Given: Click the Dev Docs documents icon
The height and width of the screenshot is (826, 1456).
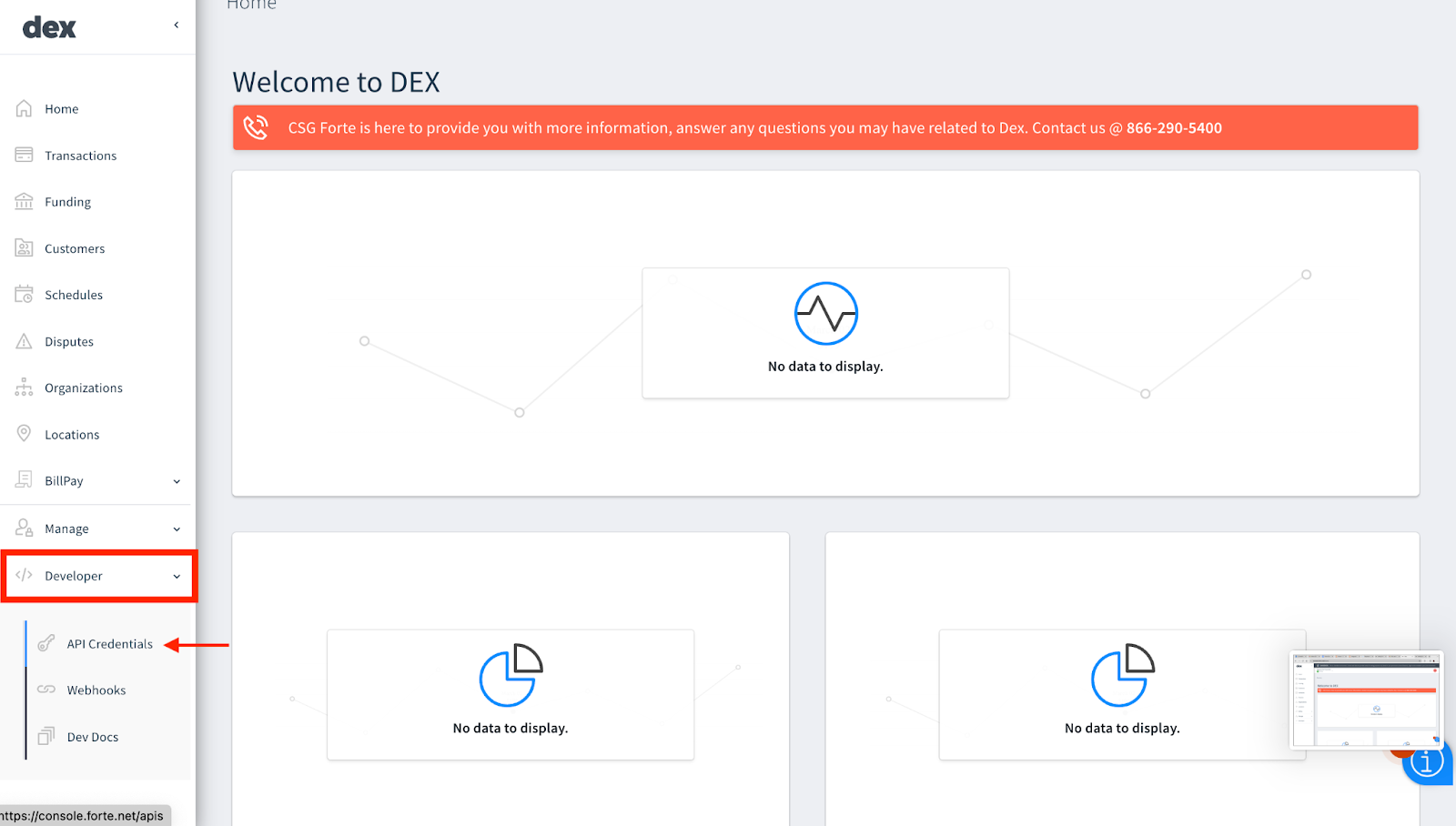Looking at the screenshot, I should (x=45, y=736).
